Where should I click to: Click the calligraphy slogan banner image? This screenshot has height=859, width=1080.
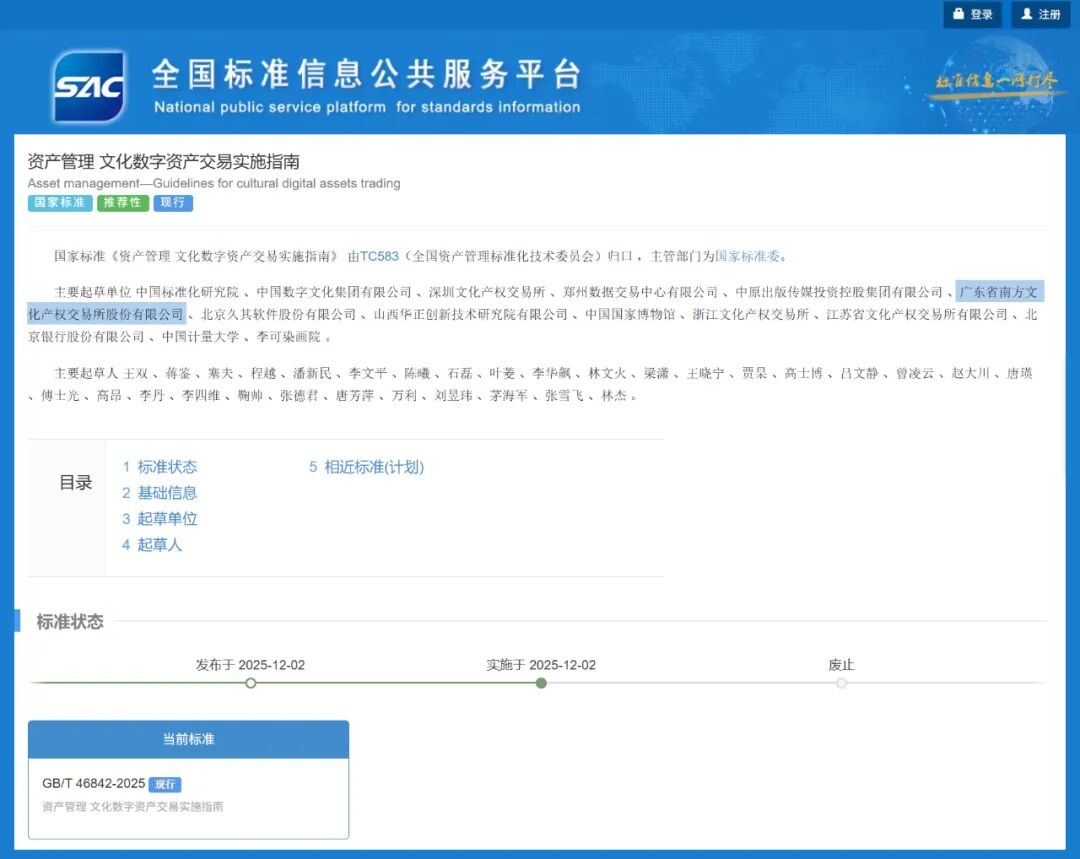[x=997, y=82]
